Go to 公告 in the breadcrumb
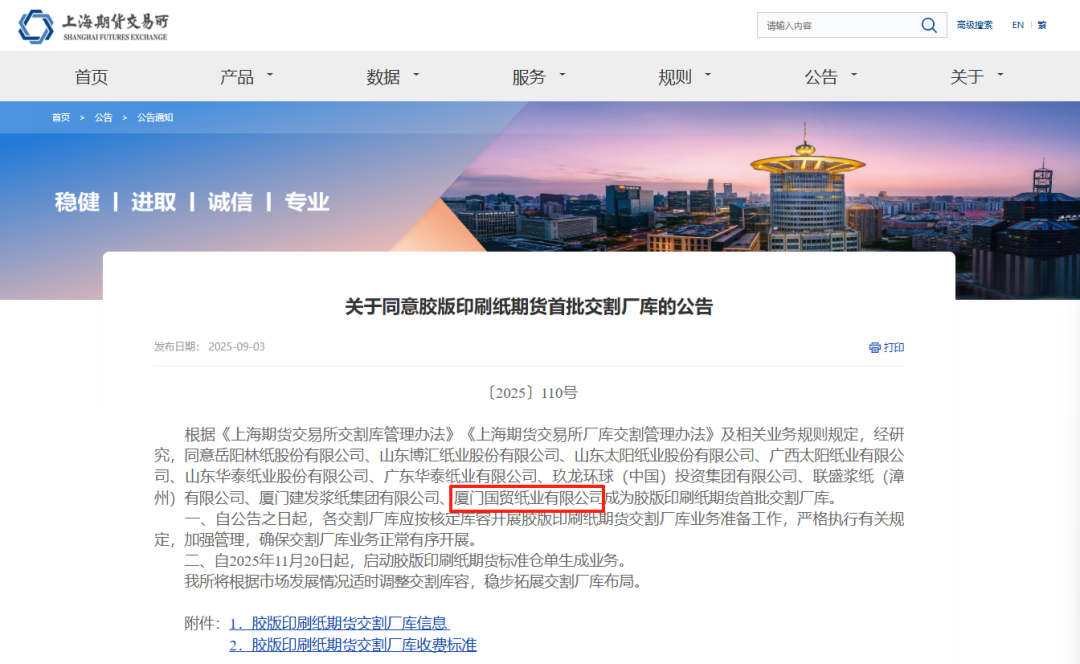 (x=103, y=118)
